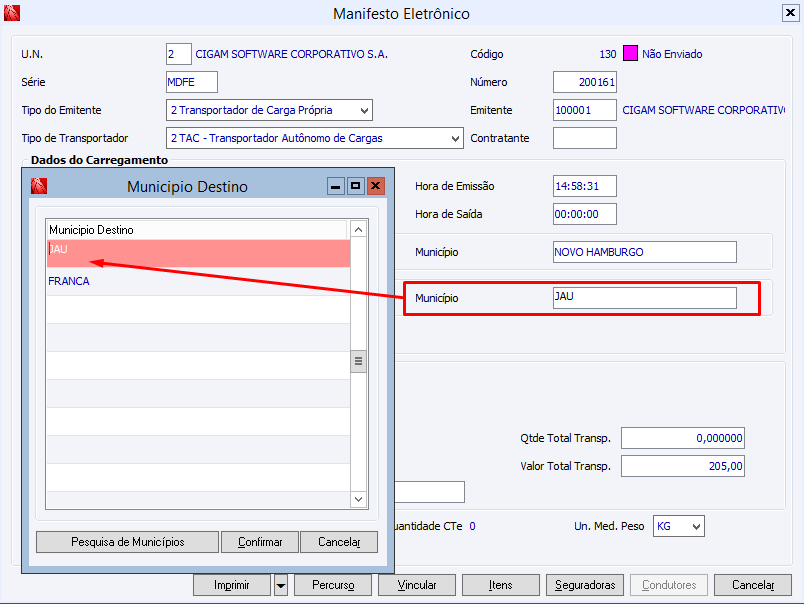Click the CIGAM SOFTWARE CORPORATIVO S.A. U.N. name
The width and height of the screenshot is (804, 604).
pos(291,54)
